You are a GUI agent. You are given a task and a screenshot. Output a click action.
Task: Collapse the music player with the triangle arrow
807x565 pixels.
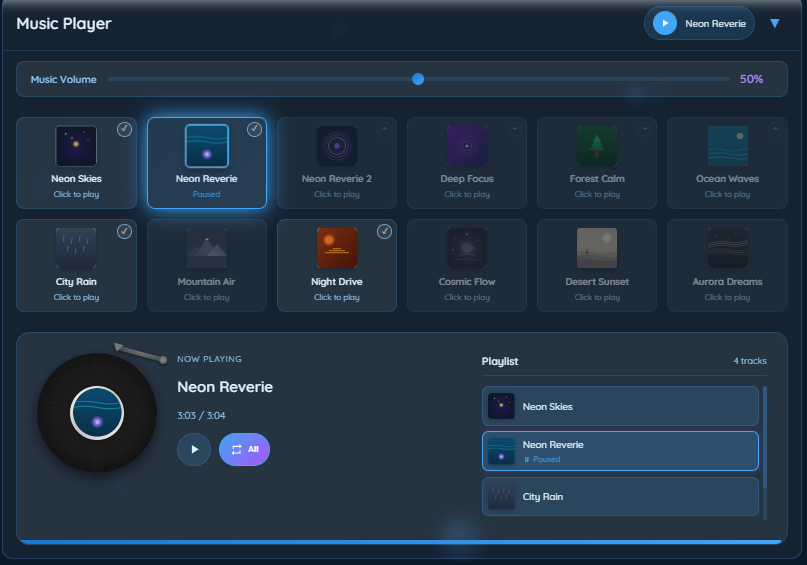pyautogui.click(x=775, y=23)
